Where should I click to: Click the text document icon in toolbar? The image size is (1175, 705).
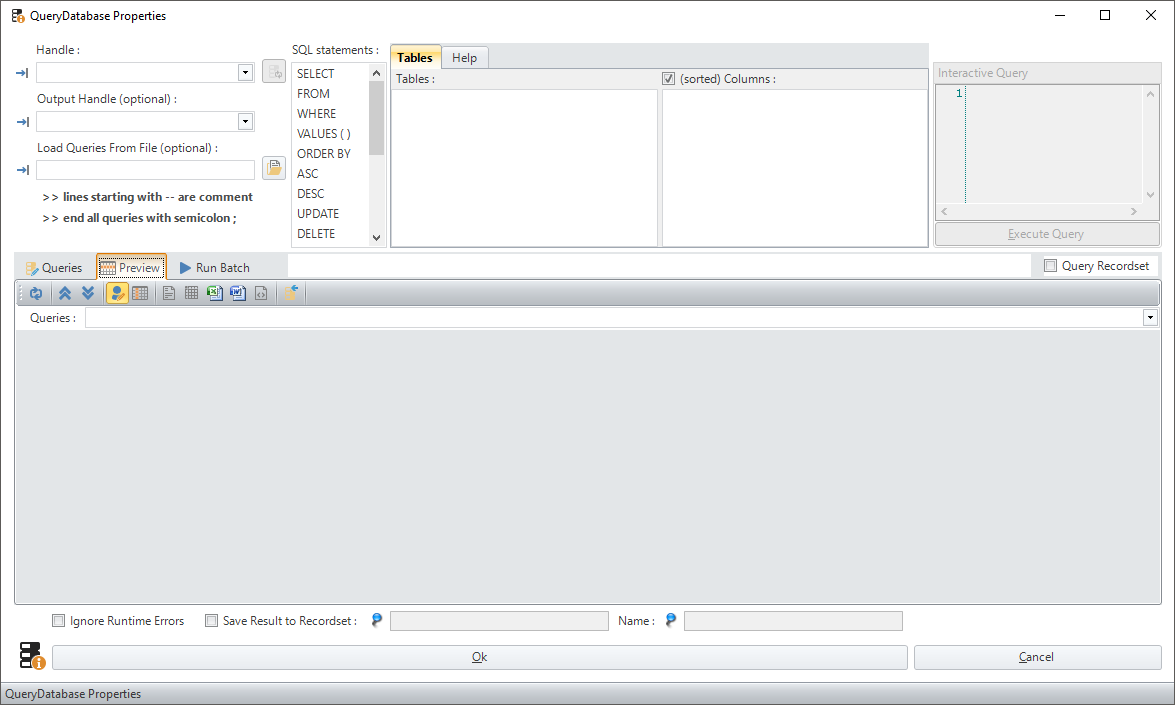(x=169, y=293)
